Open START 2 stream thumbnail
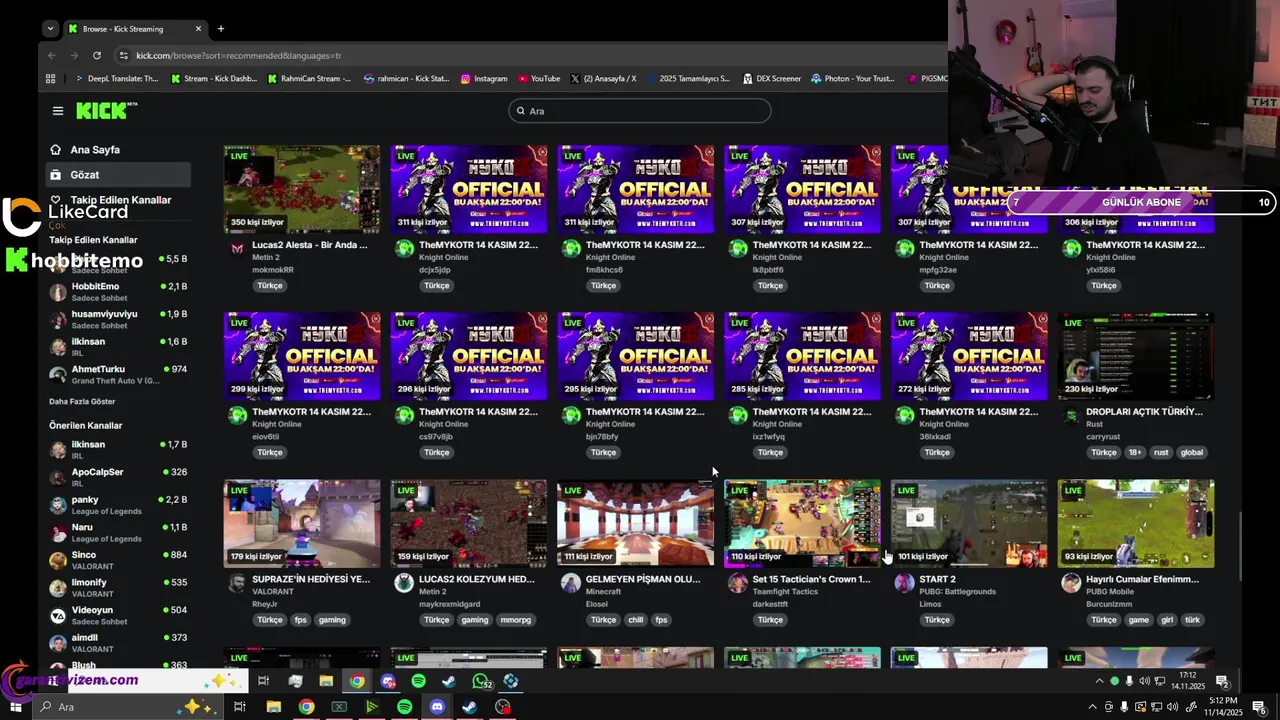 [969, 523]
